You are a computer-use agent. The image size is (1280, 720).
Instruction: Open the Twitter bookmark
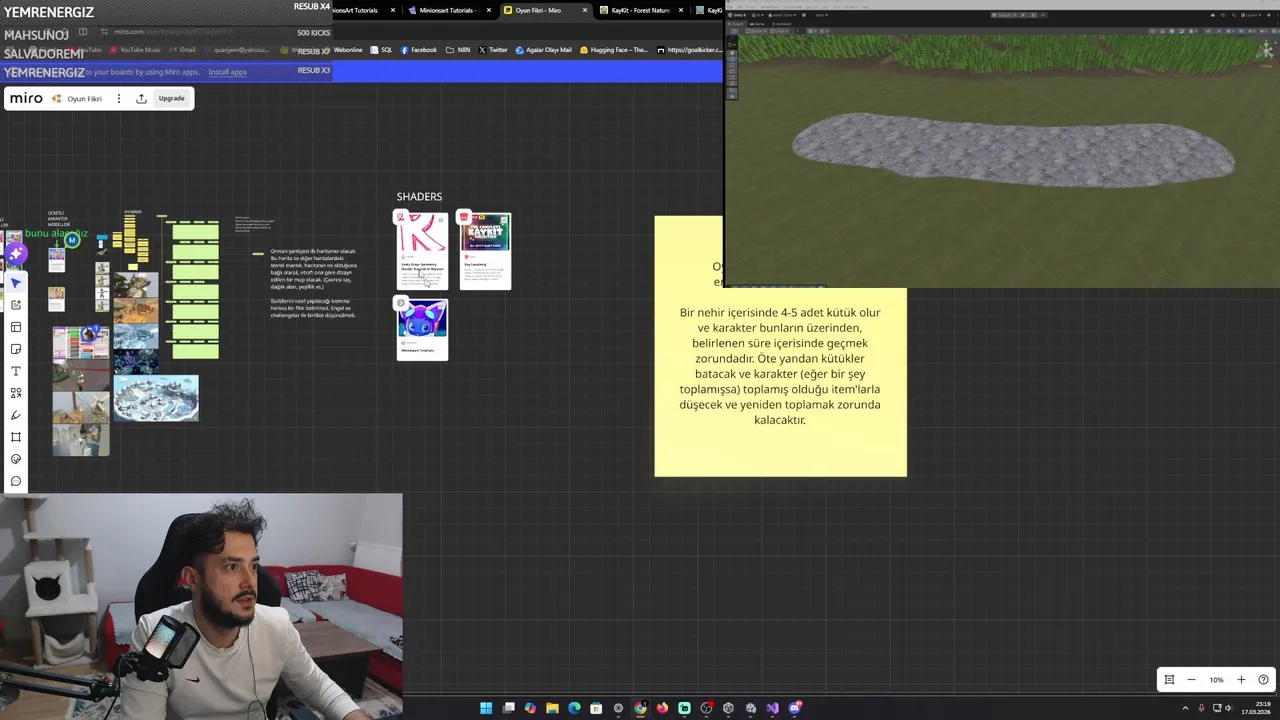coord(492,50)
